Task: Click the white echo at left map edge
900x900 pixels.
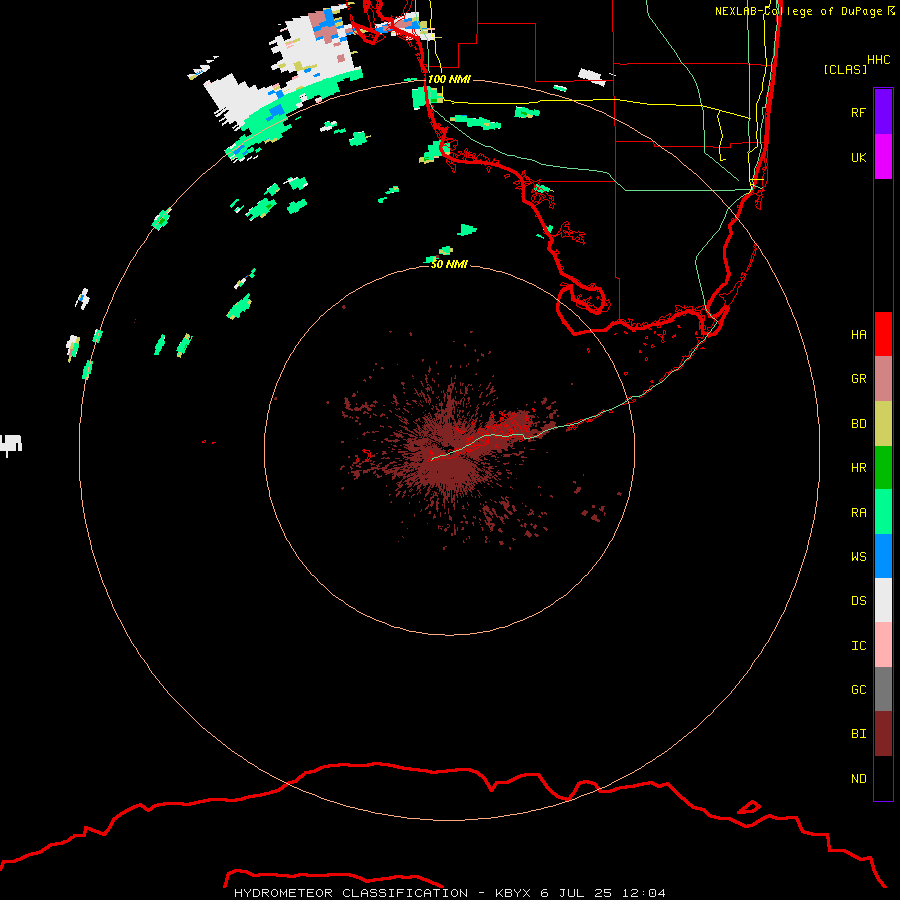Action: tap(10, 444)
